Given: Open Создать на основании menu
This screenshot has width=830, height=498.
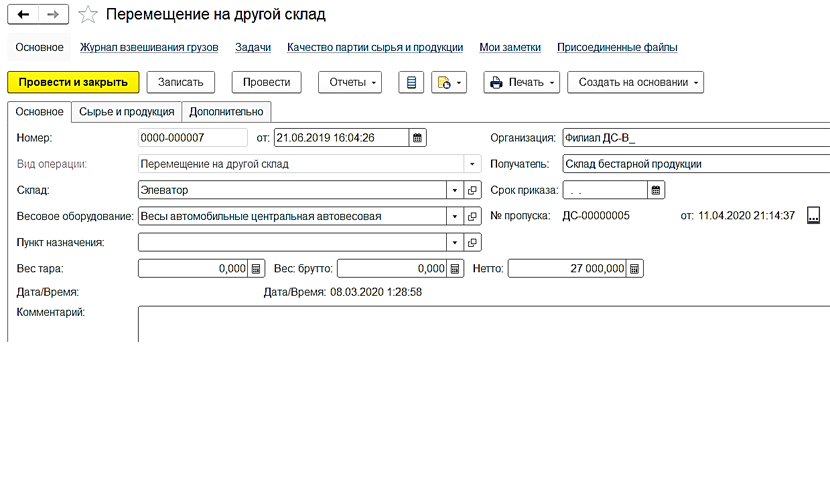Looking at the screenshot, I should tap(635, 83).
